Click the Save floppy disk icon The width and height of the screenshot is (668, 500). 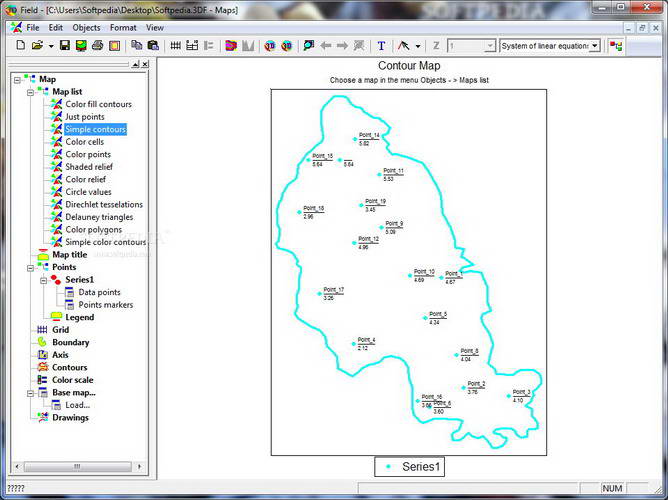point(65,46)
